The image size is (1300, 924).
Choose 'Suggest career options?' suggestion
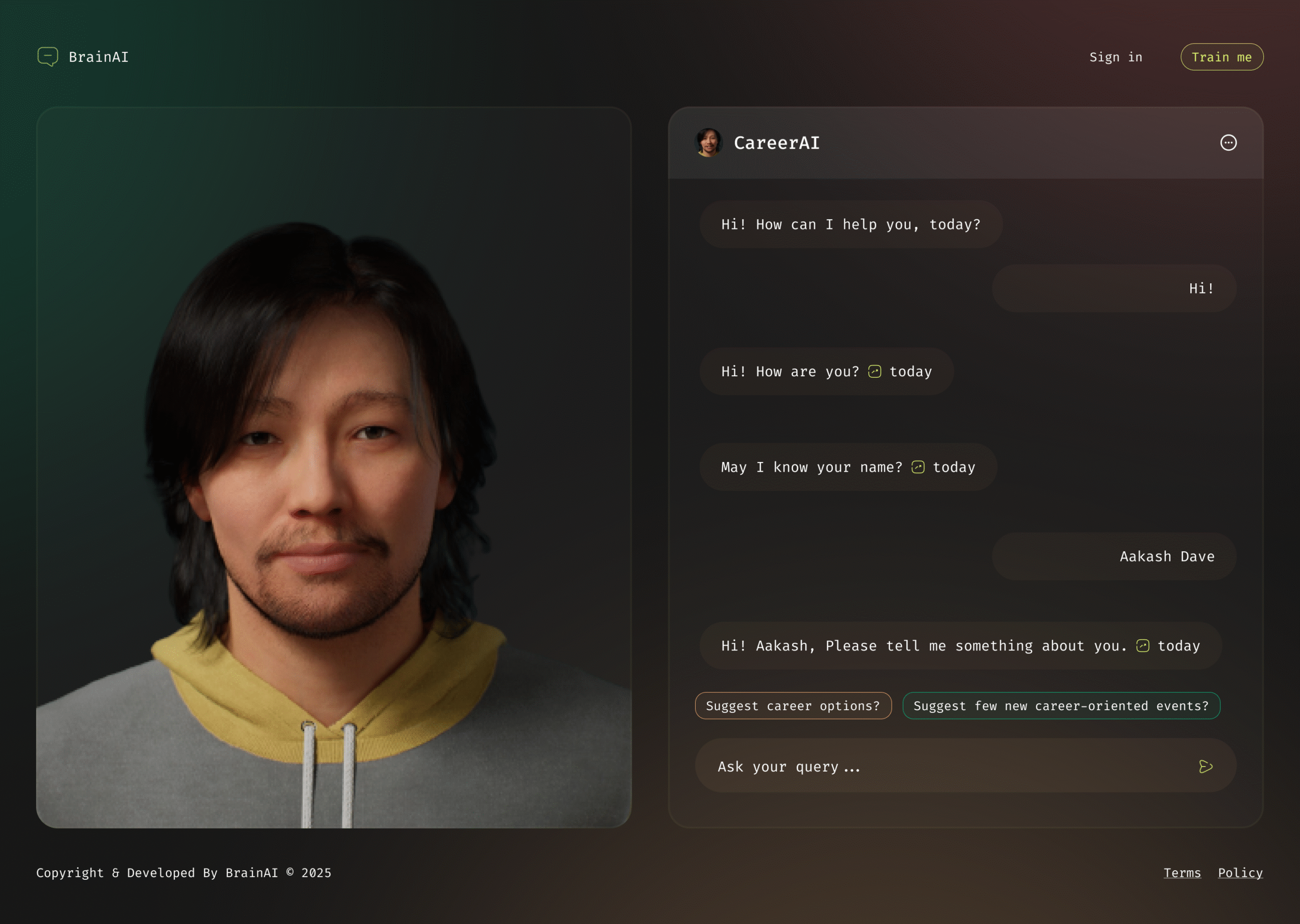point(793,706)
